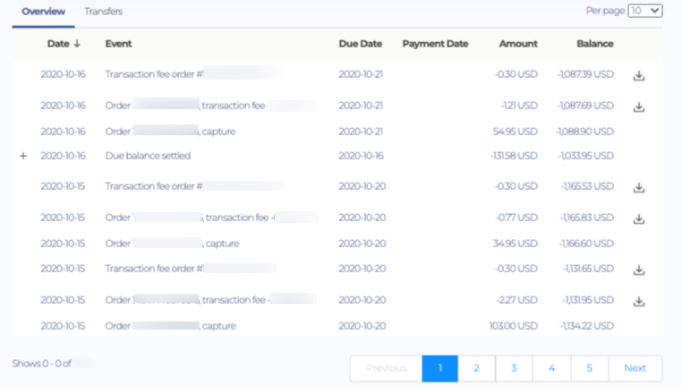Select the -1.21 USD amount cell

pos(519,105)
